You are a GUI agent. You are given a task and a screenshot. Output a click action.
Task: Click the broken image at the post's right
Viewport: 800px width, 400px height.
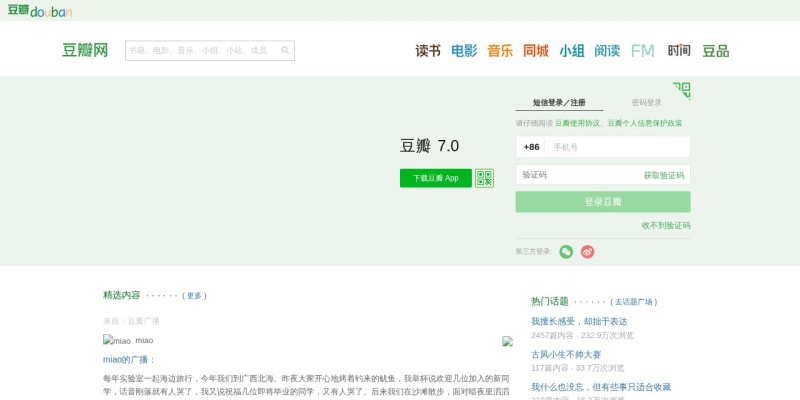(x=507, y=341)
